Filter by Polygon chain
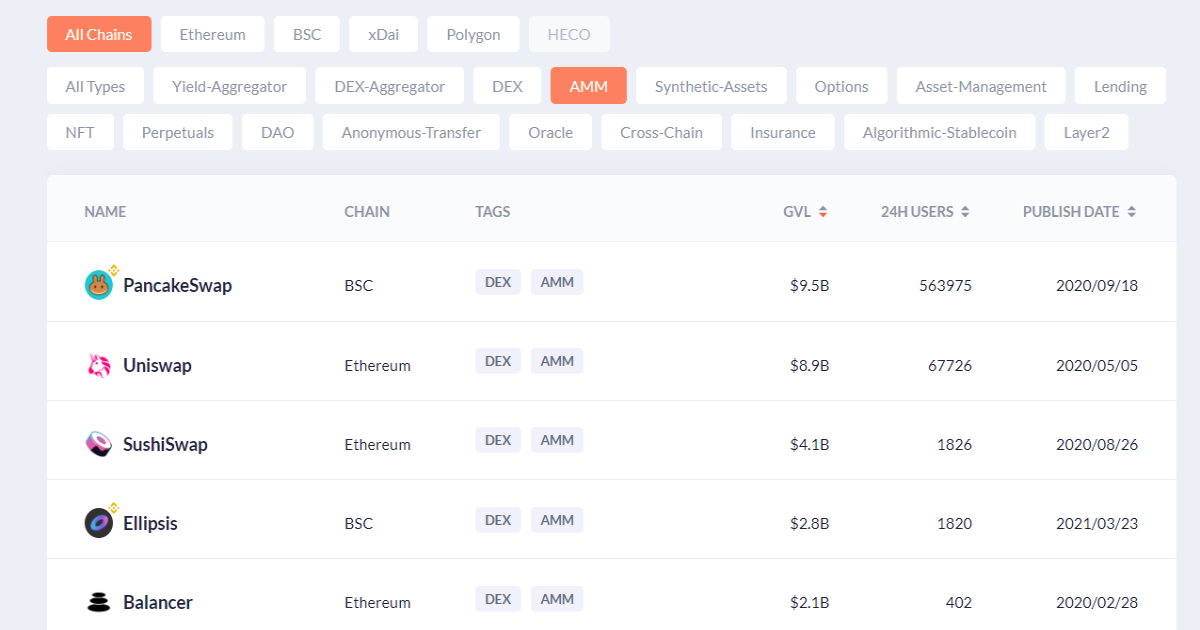Image resolution: width=1200 pixels, height=630 pixels. (473, 34)
